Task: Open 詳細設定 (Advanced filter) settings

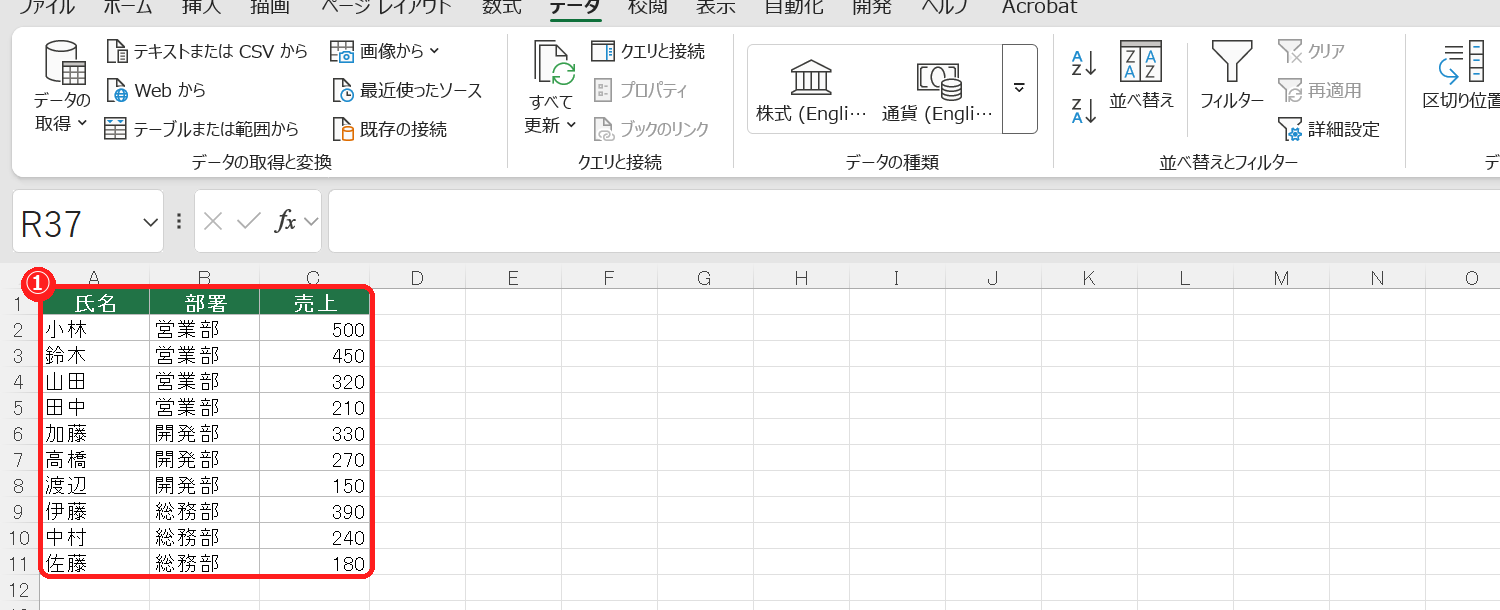Action: tap(1329, 129)
